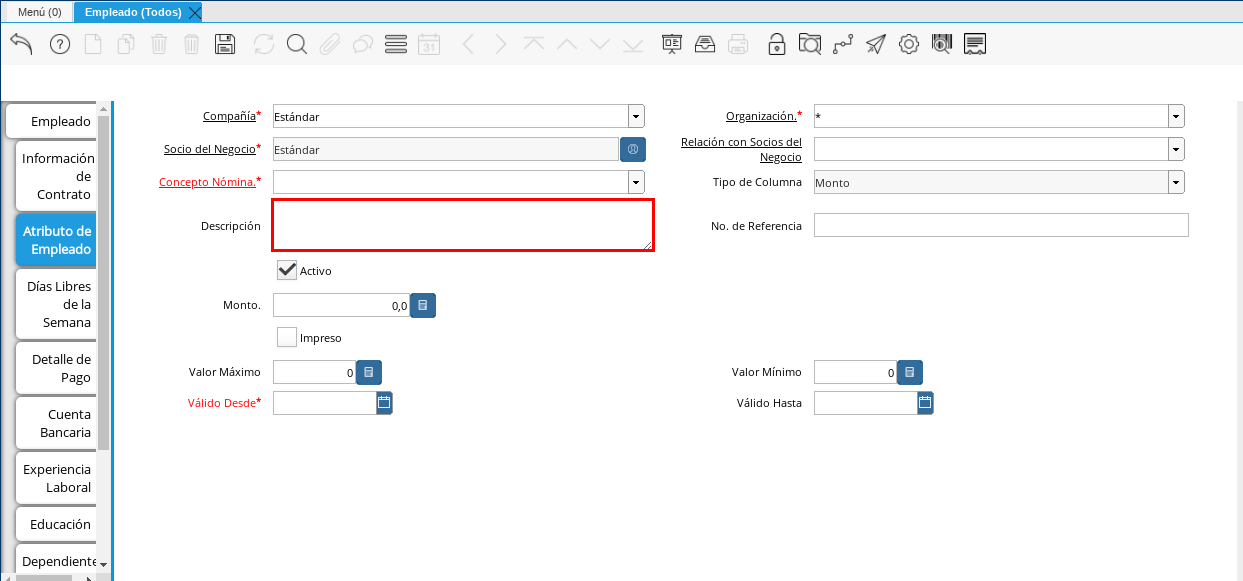Click the sidebar vertical scrollbar down arrow
1243x581 pixels.
[103, 565]
